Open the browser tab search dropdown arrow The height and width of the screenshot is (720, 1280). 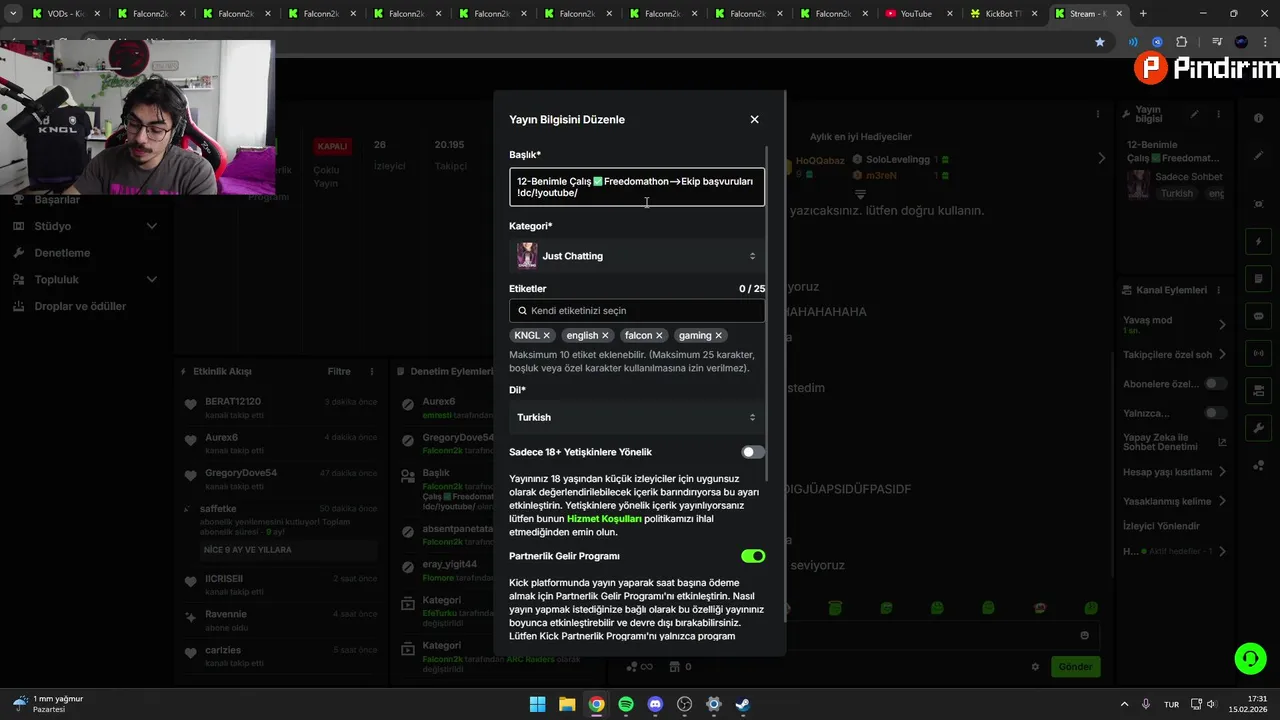(13, 14)
